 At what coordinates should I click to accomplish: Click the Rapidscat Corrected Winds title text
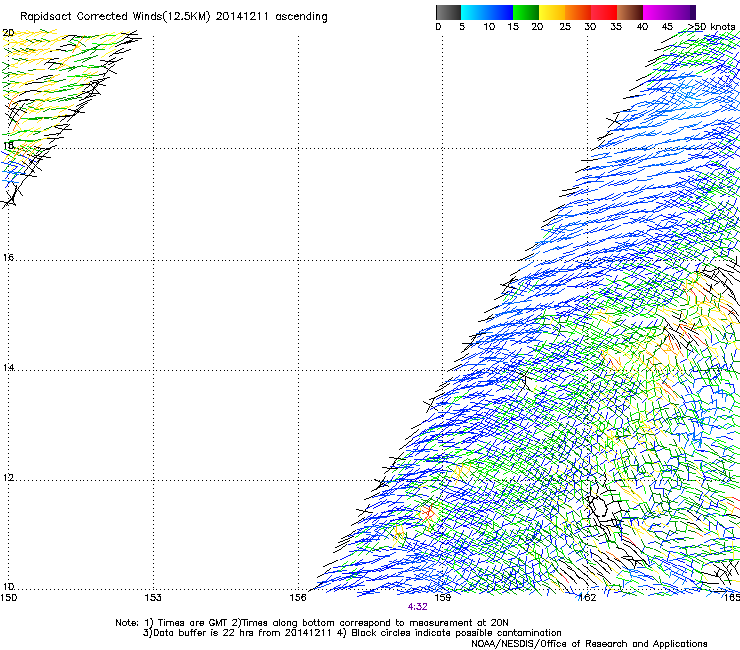coord(174,17)
